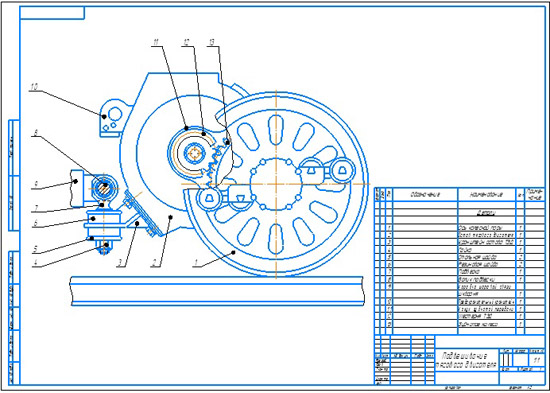Select callout number 11 at top
This screenshot has width=550, height=393.
point(156,42)
